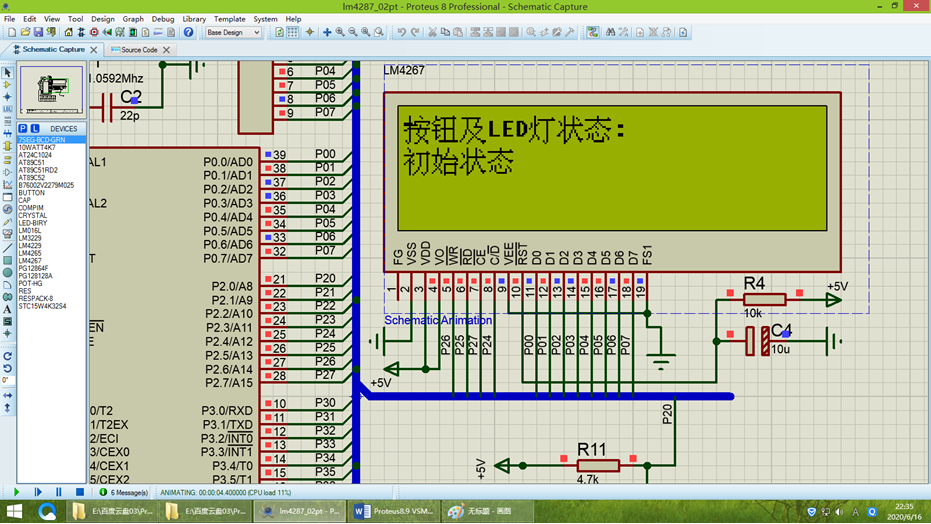Step the simulation by one frame
931x524 pixels.
point(37,492)
